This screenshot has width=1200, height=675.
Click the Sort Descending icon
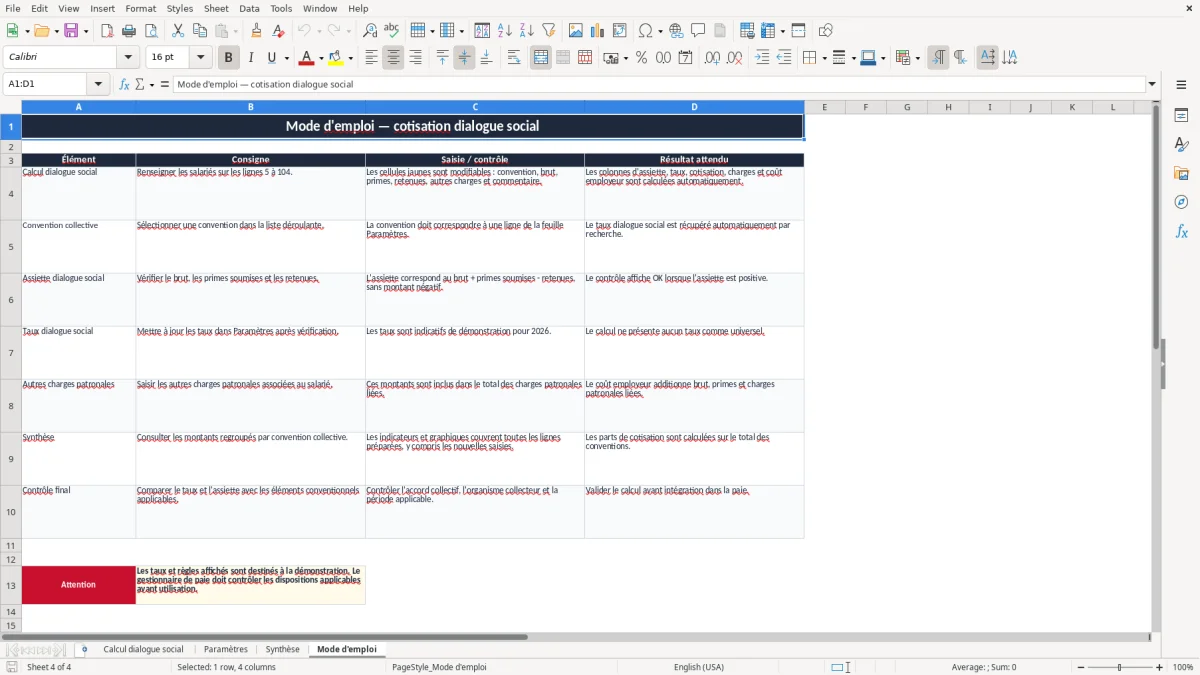[x=526, y=31]
